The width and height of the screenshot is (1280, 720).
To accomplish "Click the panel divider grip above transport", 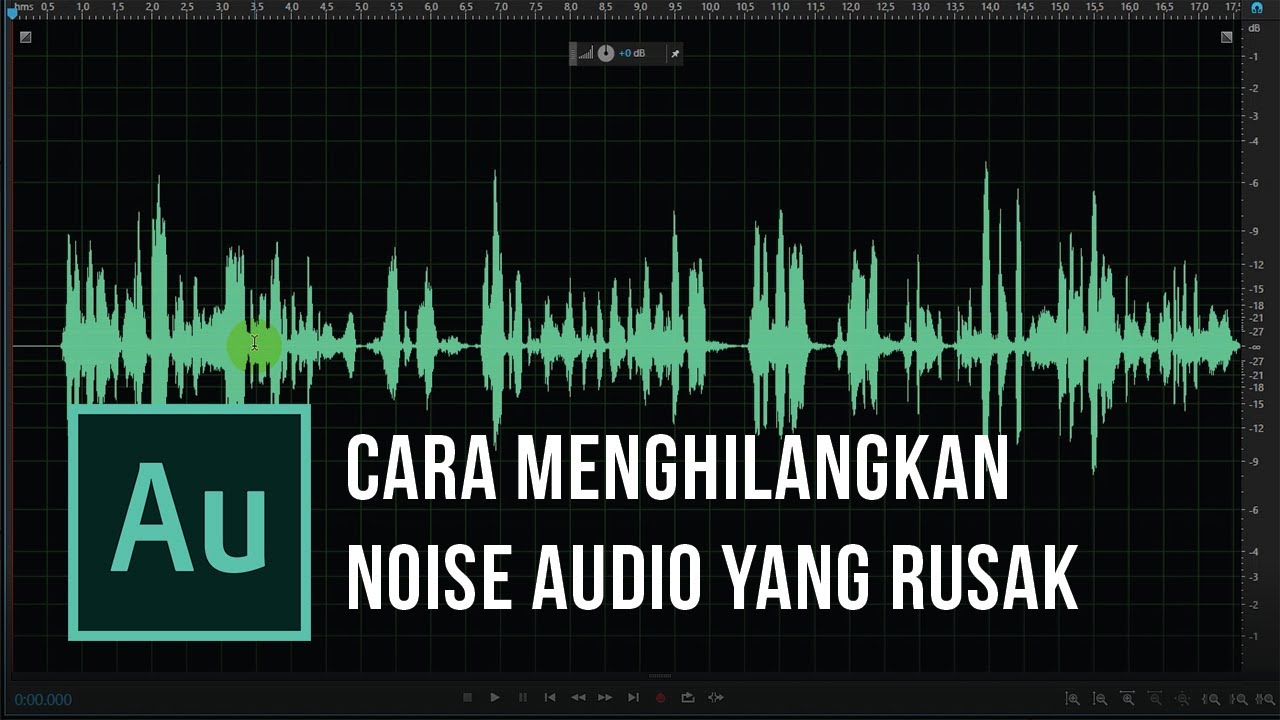I will pyautogui.click(x=659, y=677).
